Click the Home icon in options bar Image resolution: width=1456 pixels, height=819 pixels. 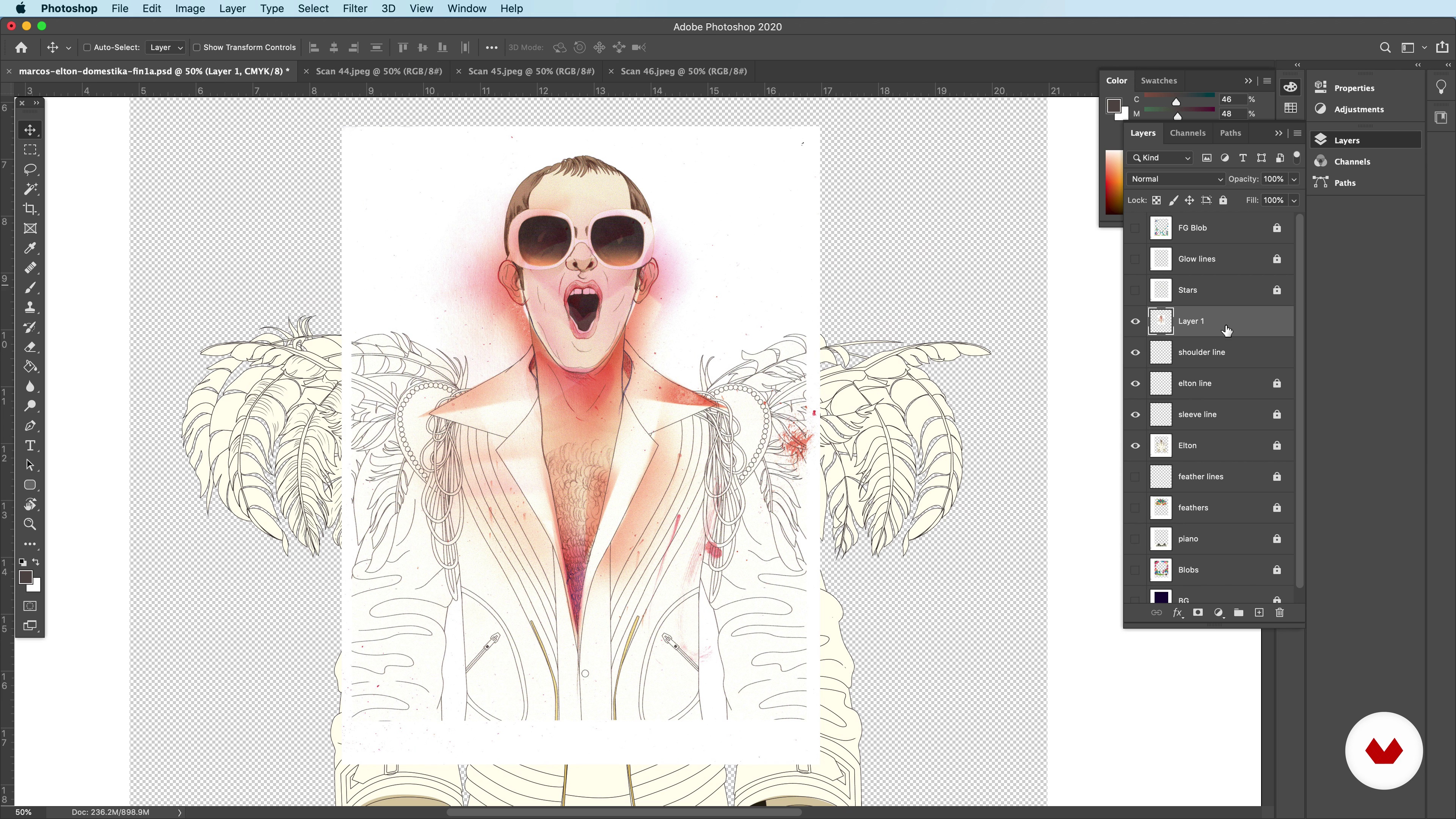point(21,47)
